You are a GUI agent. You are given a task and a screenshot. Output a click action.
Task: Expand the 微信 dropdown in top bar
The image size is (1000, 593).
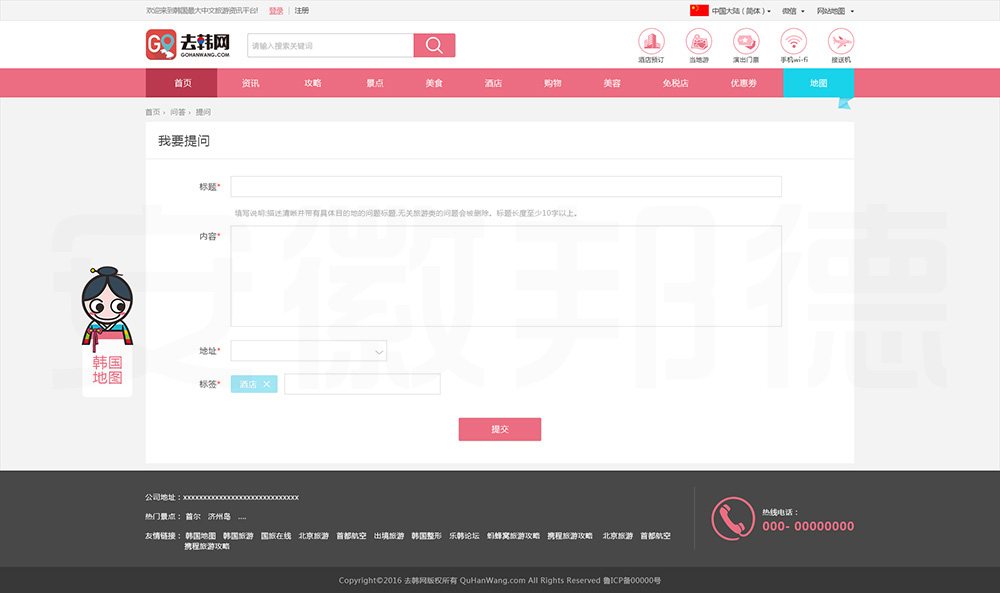pyautogui.click(x=795, y=11)
